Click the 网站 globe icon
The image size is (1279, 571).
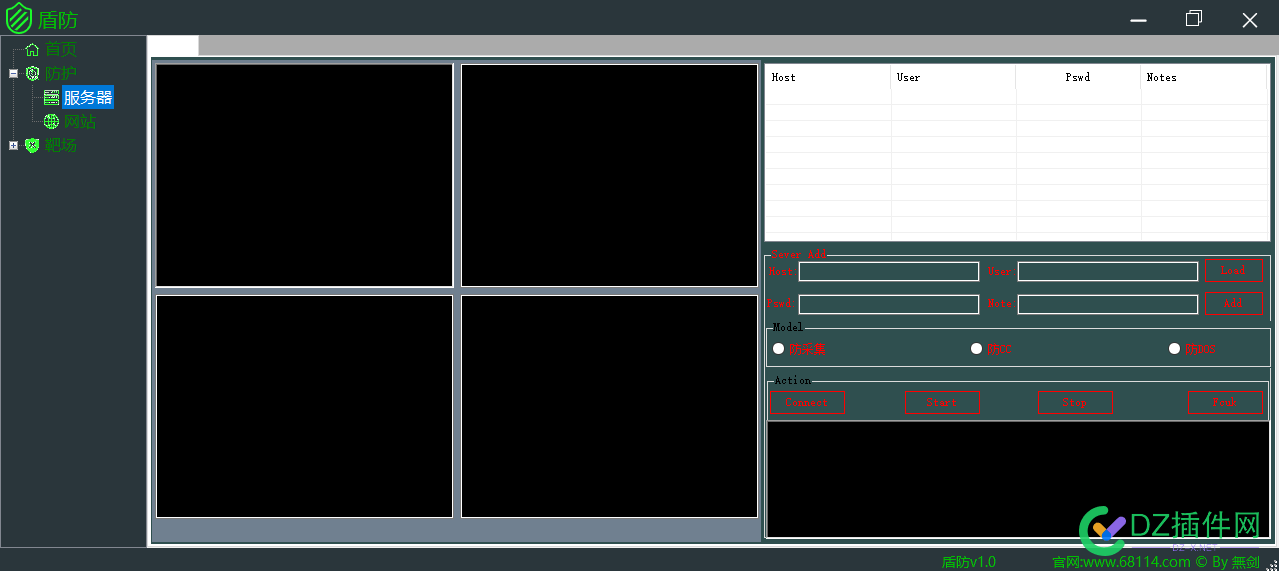(51, 121)
